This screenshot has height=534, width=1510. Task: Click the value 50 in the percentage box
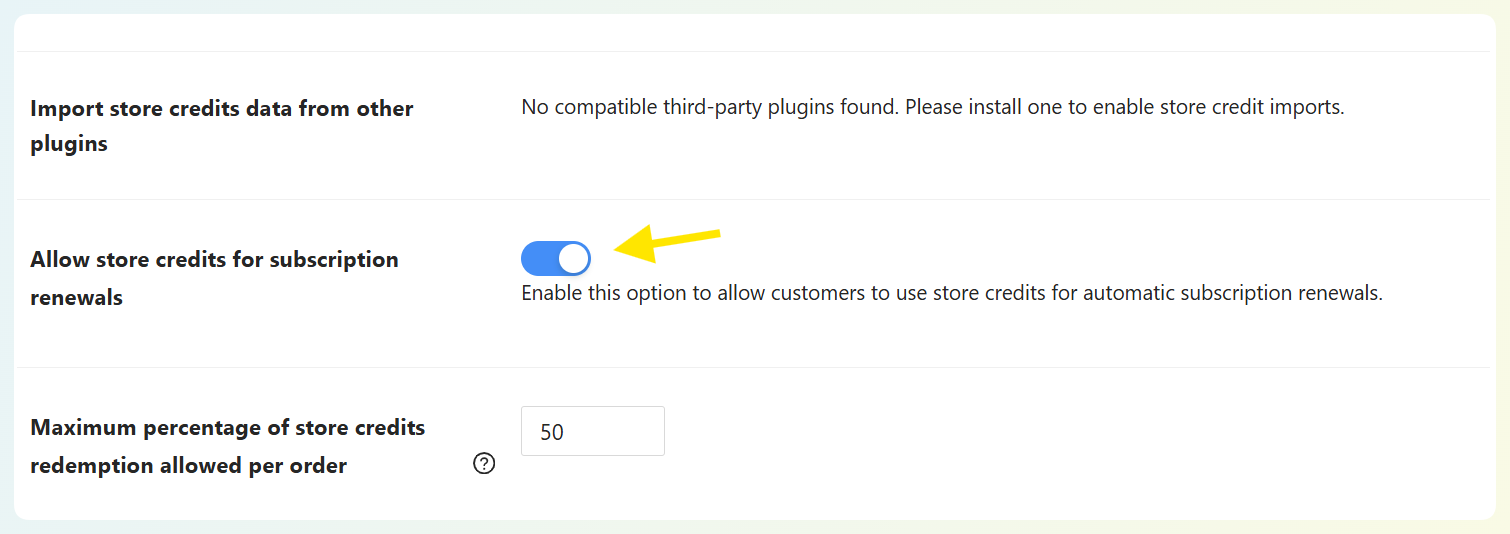pyautogui.click(x=552, y=432)
